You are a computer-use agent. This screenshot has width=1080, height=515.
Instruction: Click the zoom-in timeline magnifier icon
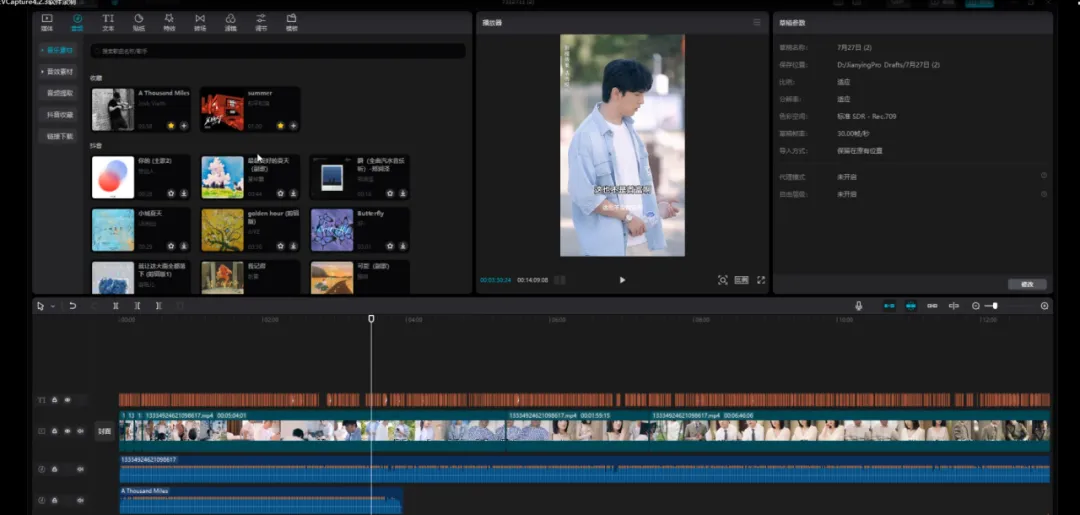(1045, 306)
